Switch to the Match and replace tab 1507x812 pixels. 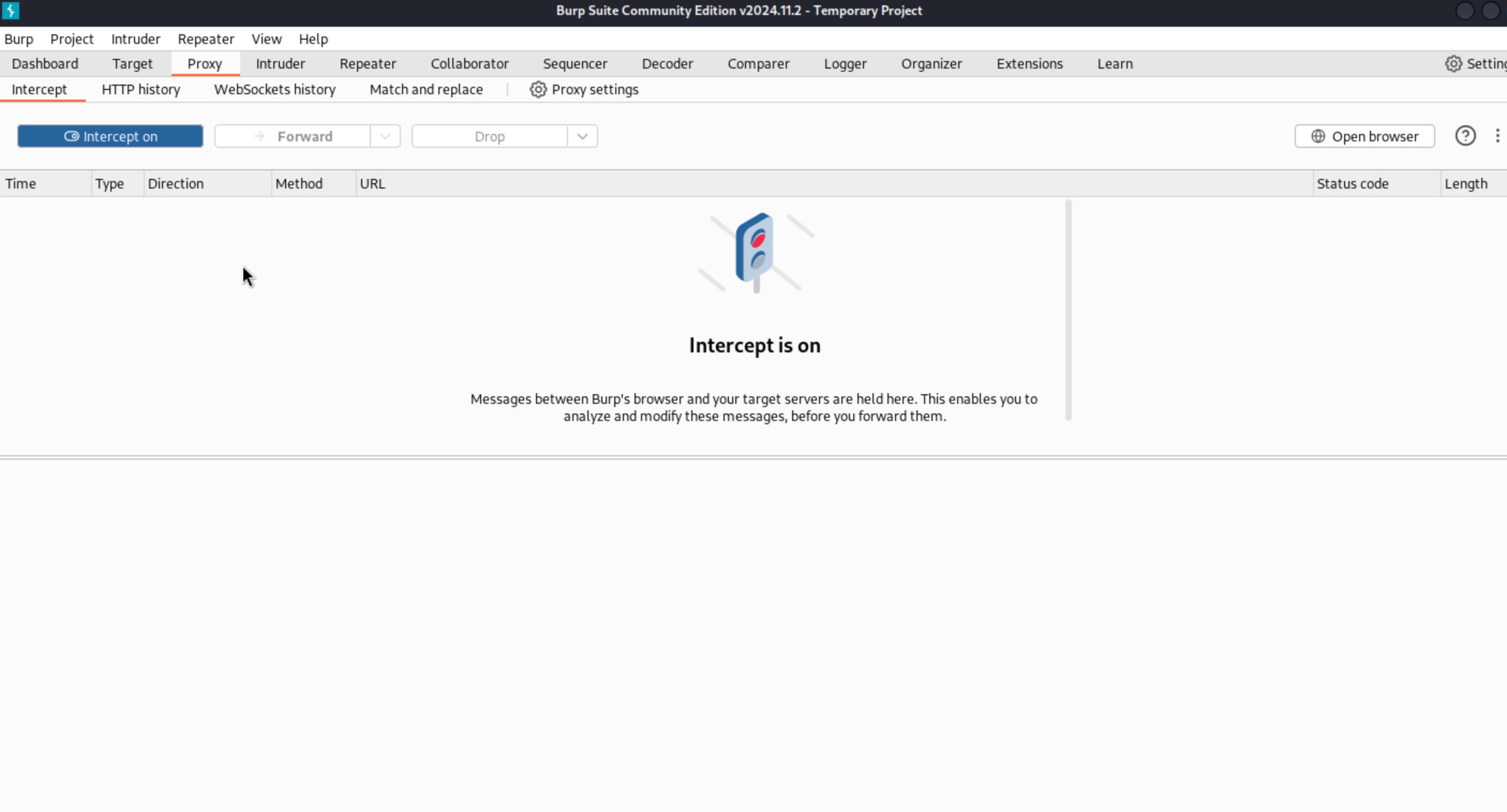pos(426,89)
